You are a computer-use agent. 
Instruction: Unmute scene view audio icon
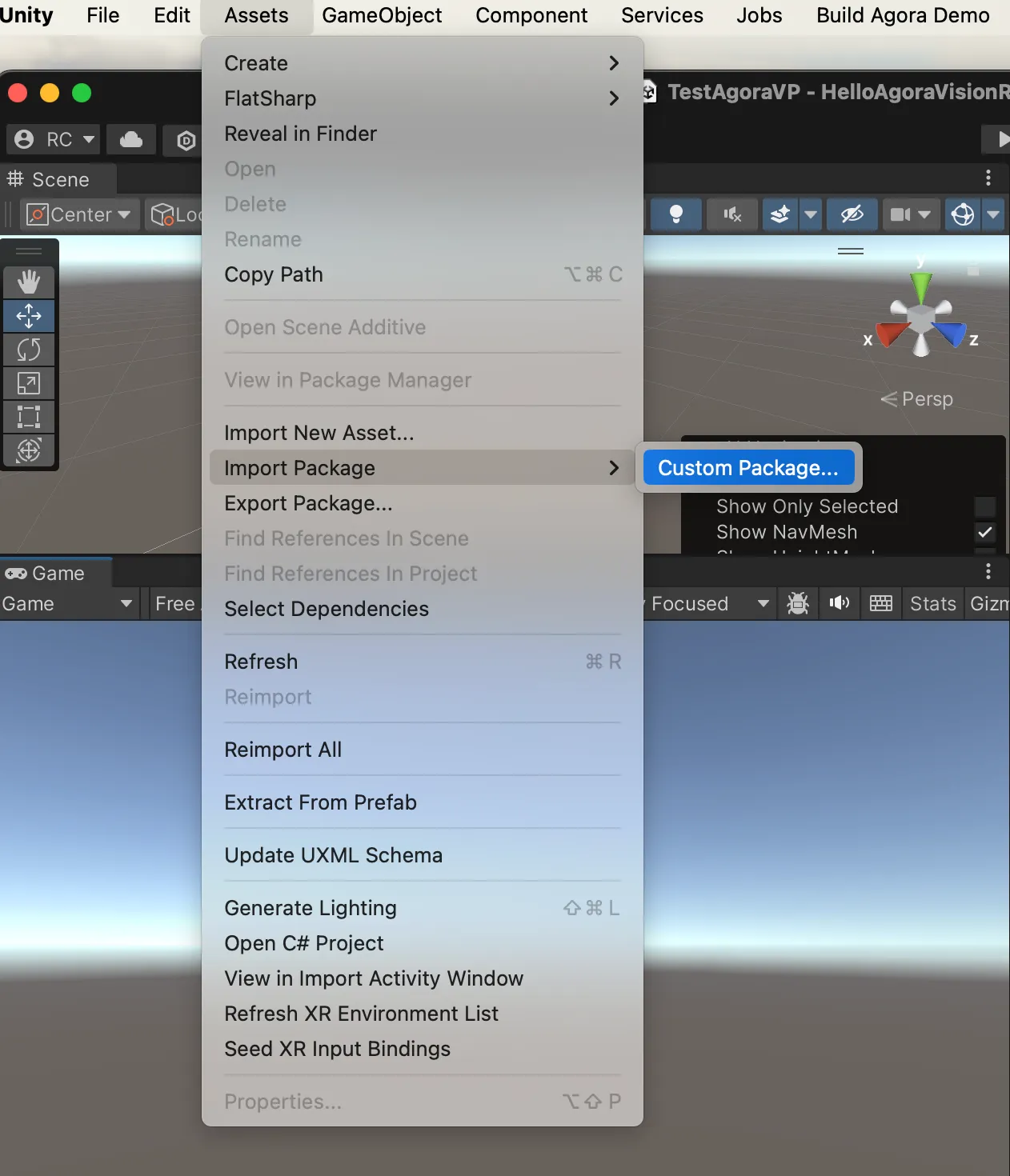(731, 214)
